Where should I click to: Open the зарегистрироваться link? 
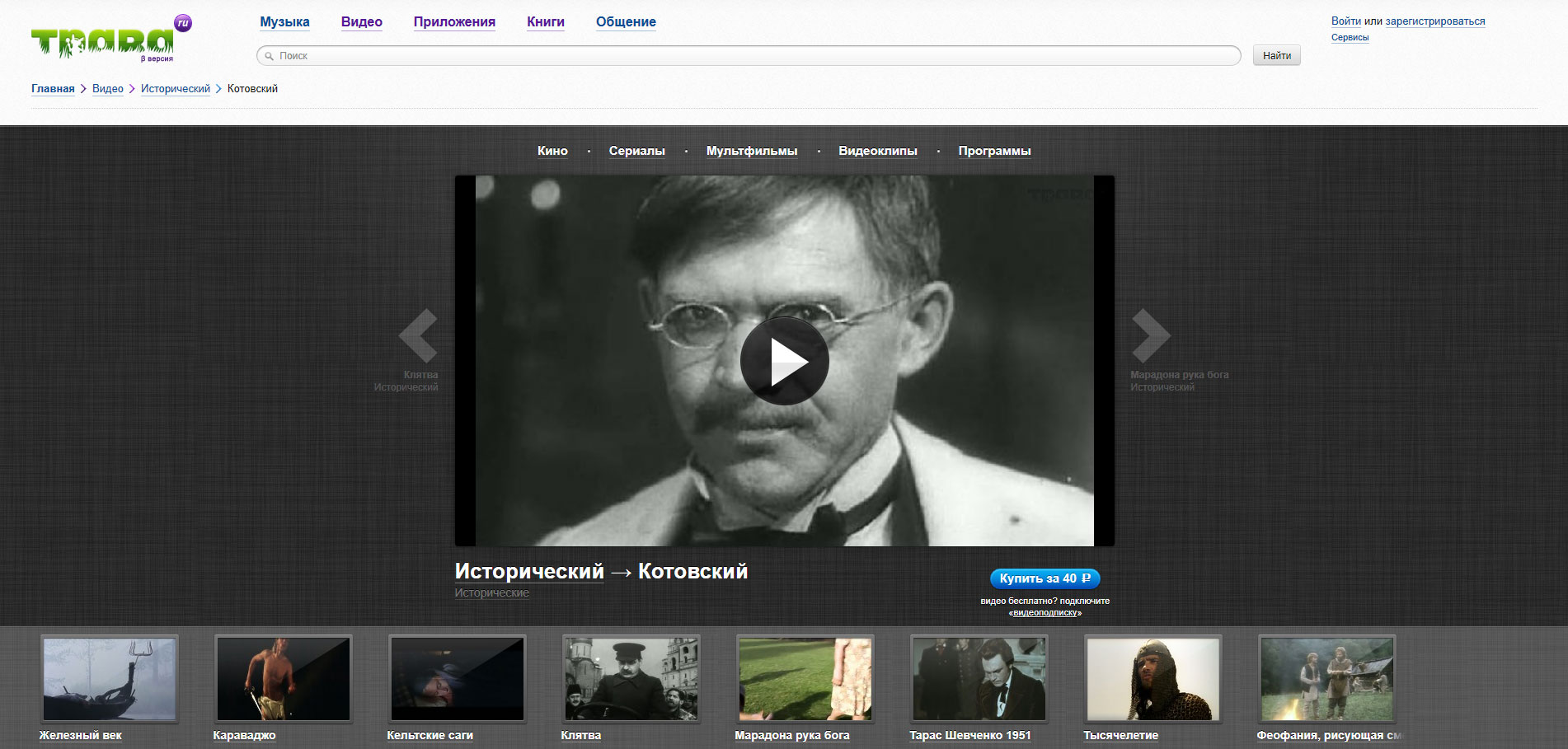pos(1434,21)
